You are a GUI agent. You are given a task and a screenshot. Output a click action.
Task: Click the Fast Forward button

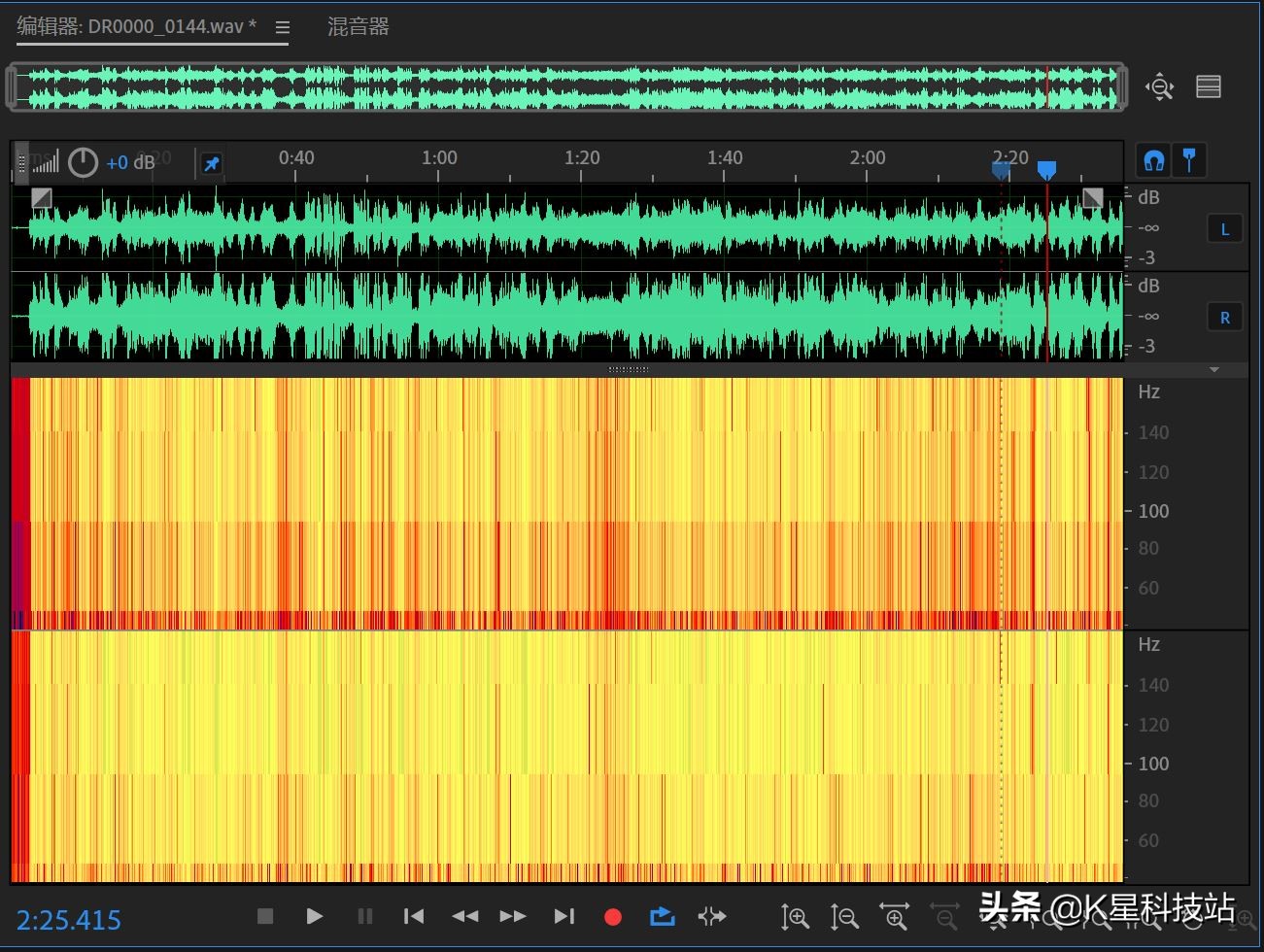[513, 916]
